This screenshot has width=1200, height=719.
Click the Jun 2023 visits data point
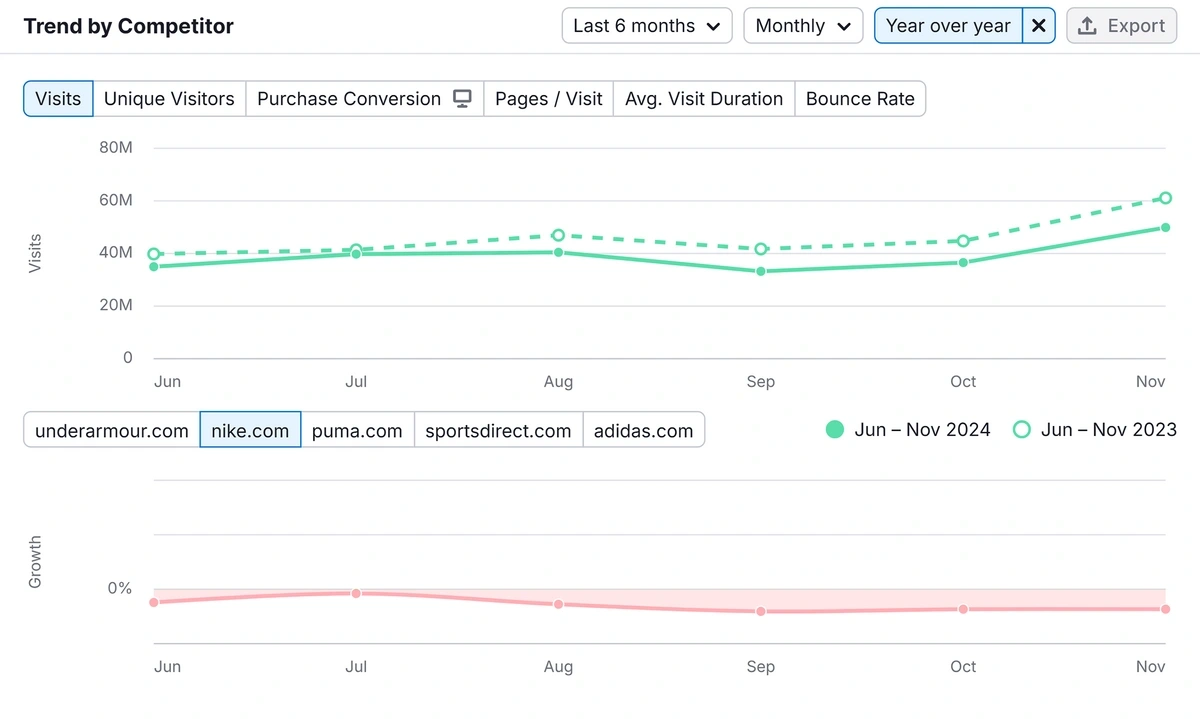click(x=154, y=254)
